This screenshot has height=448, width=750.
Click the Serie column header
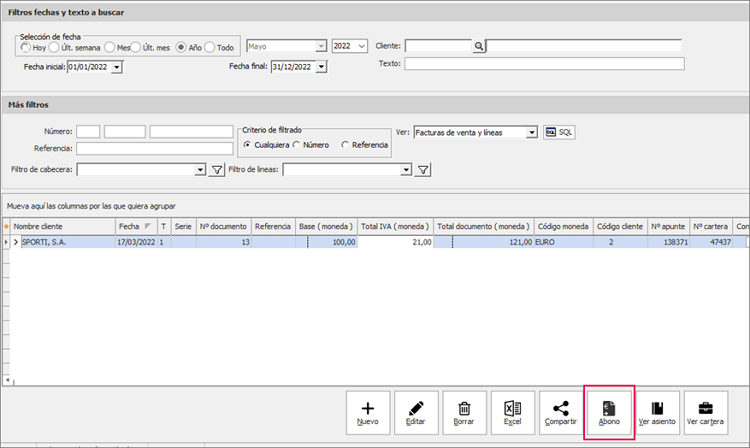click(183, 227)
